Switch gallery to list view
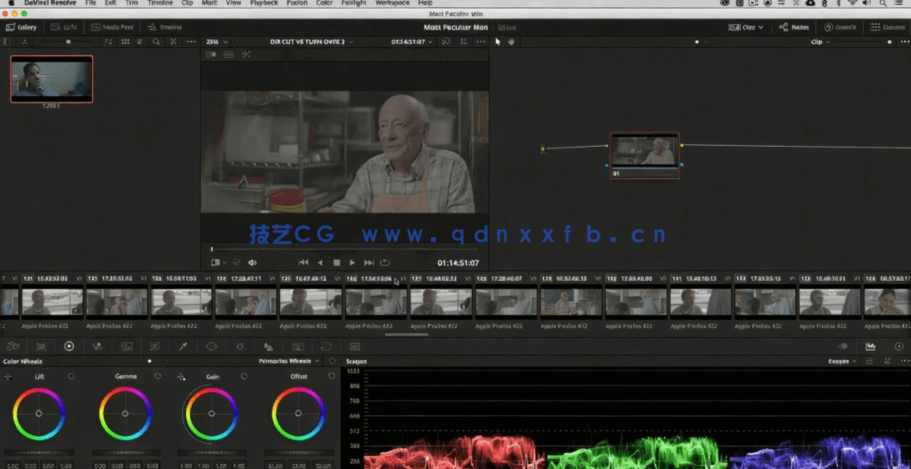 click(x=139, y=42)
